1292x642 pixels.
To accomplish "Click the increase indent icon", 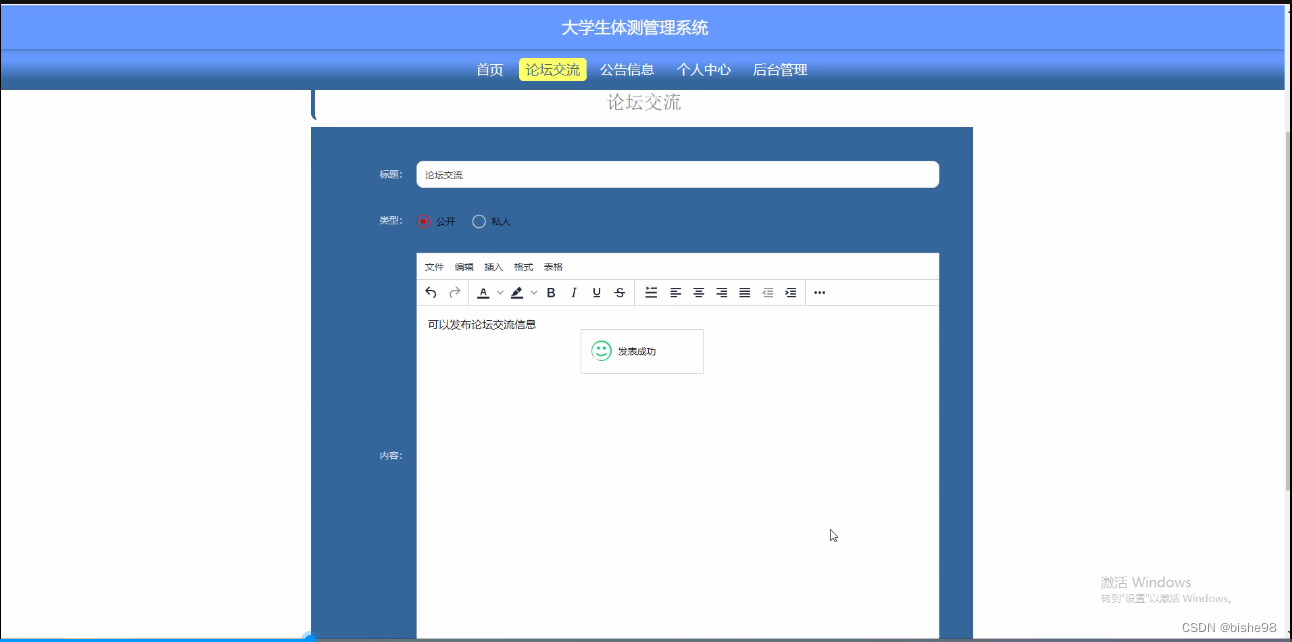I will 790,292.
